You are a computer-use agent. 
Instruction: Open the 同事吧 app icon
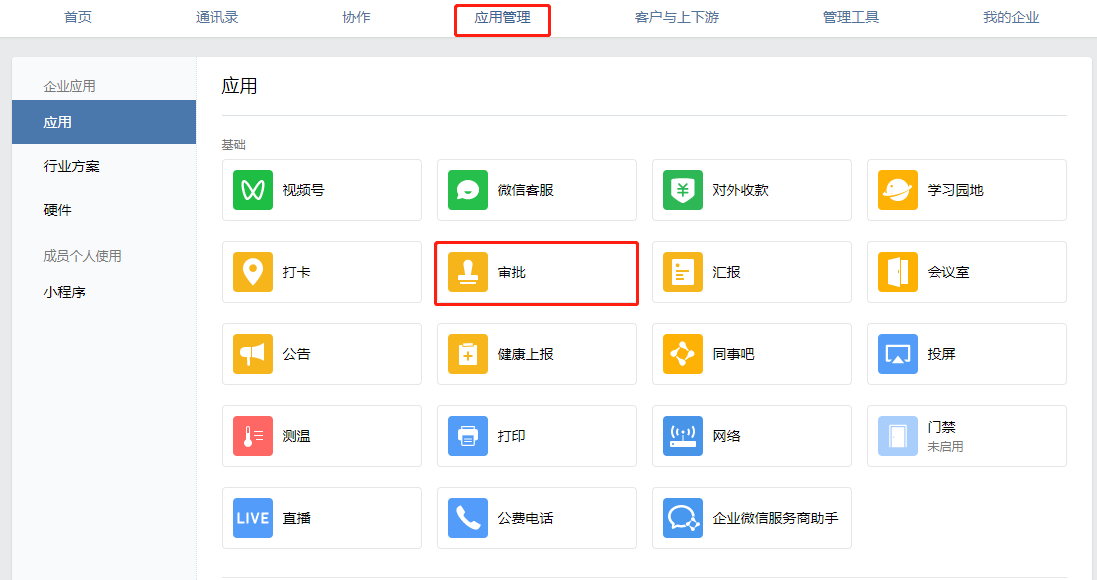[x=683, y=354]
